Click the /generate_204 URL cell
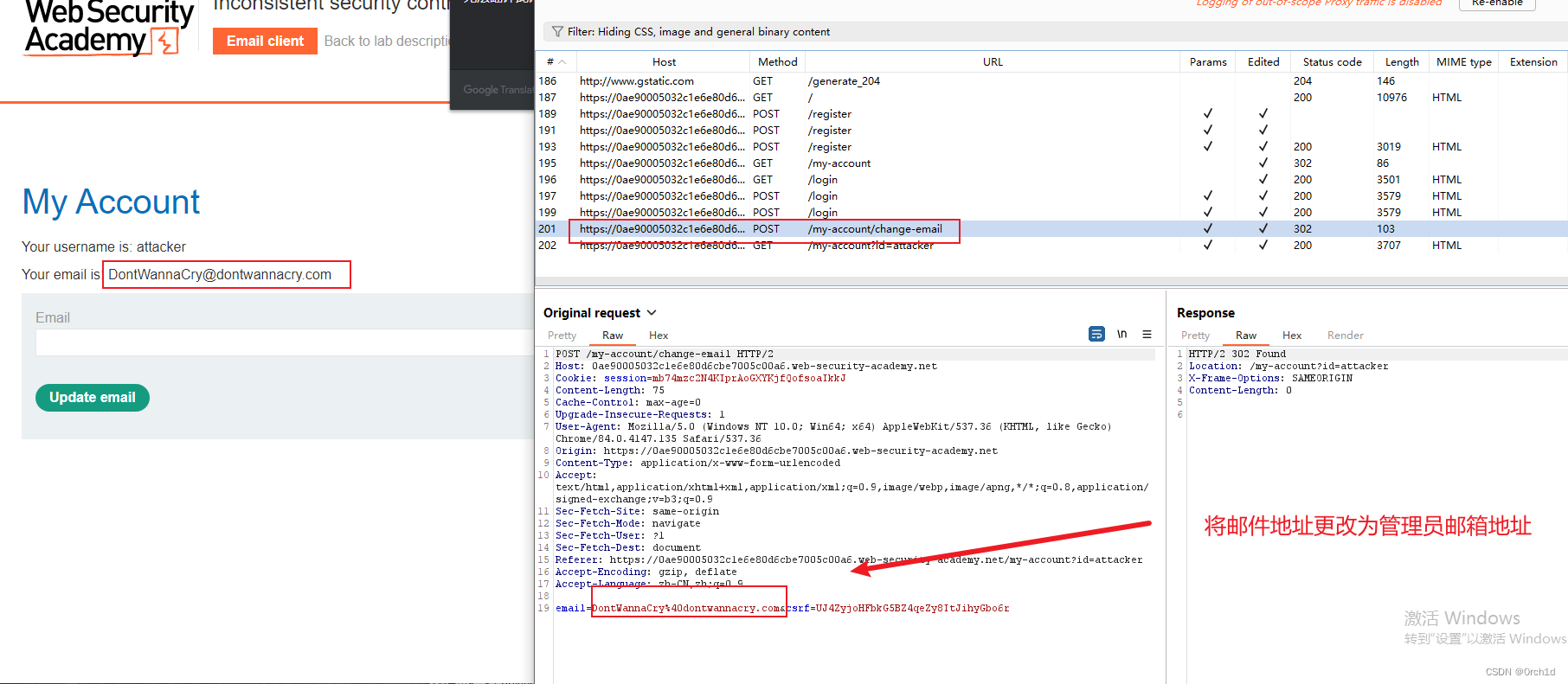This screenshot has height=684, width=1568. click(x=844, y=81)
